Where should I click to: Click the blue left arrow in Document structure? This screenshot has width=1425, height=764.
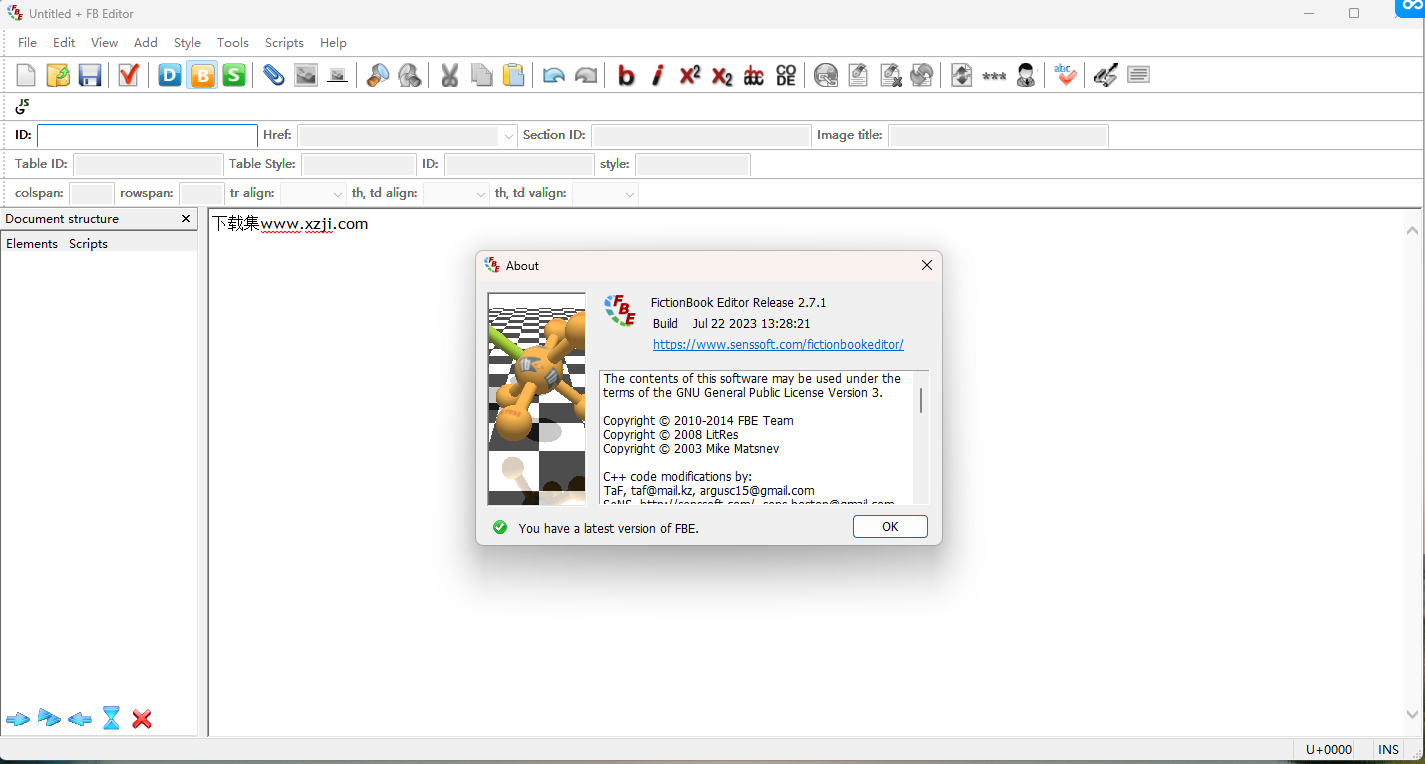[x=80, y=719]
